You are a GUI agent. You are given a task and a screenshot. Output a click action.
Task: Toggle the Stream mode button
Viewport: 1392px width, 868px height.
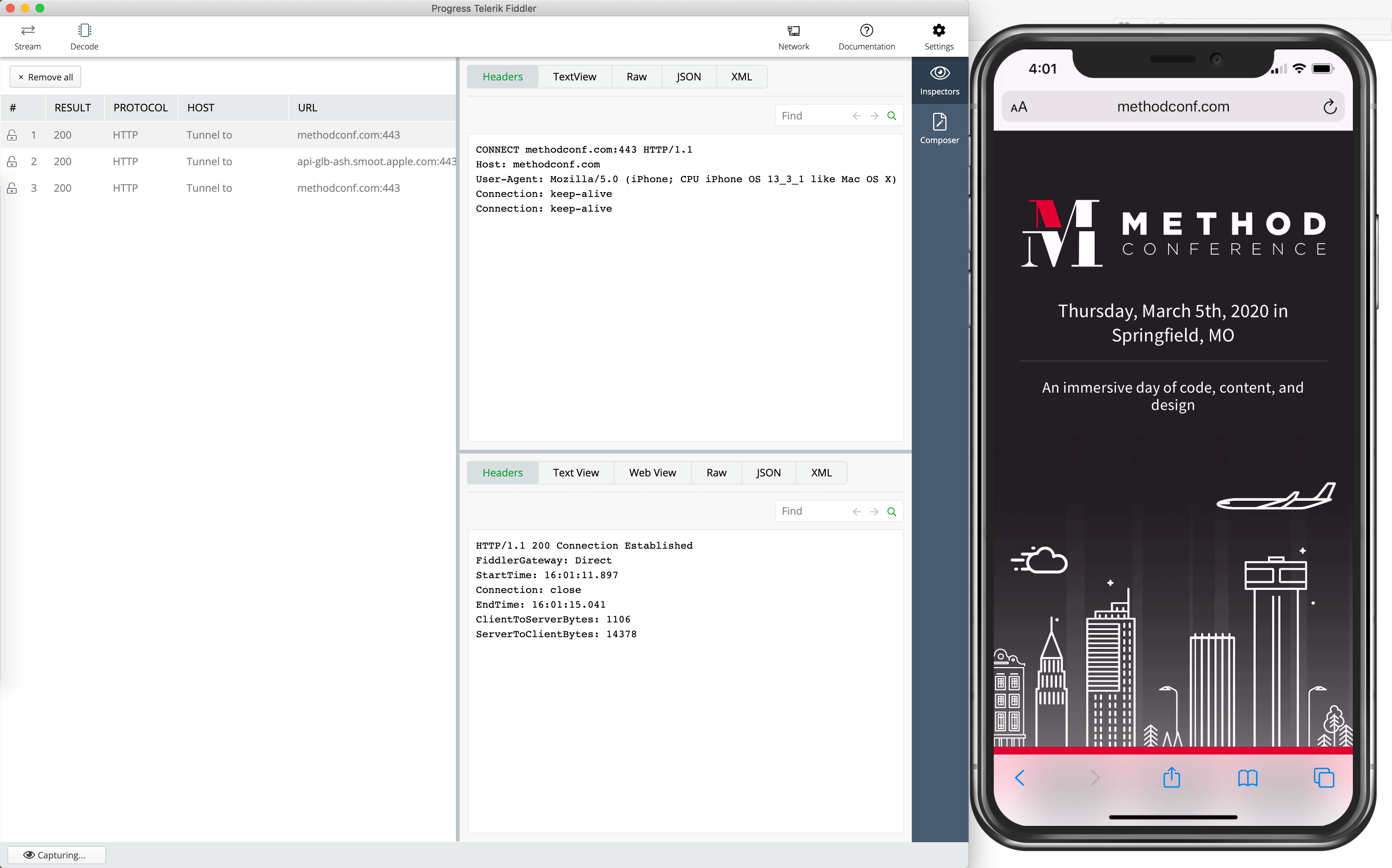click(28, 37)
